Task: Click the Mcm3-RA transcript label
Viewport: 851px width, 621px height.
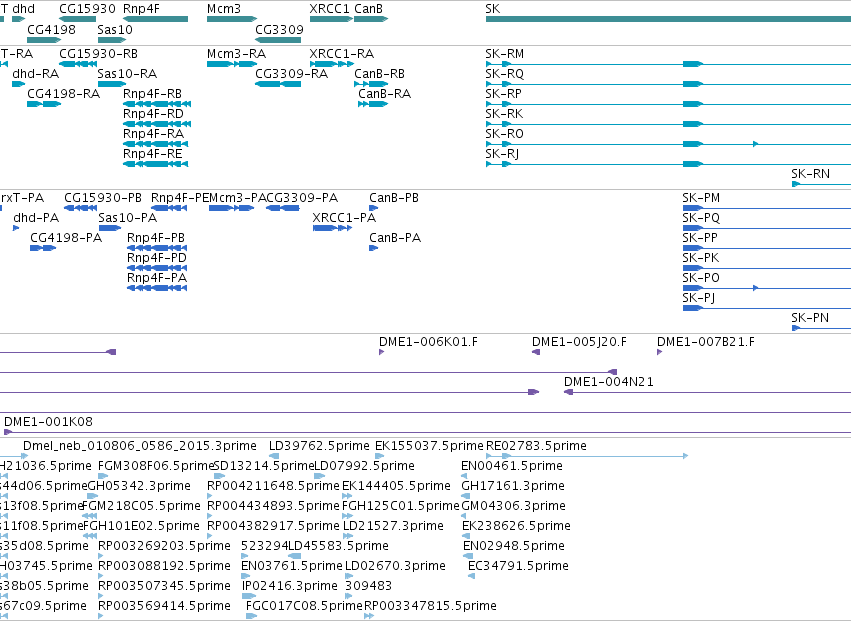Action: pyautogui.click(x=237, y=54)
